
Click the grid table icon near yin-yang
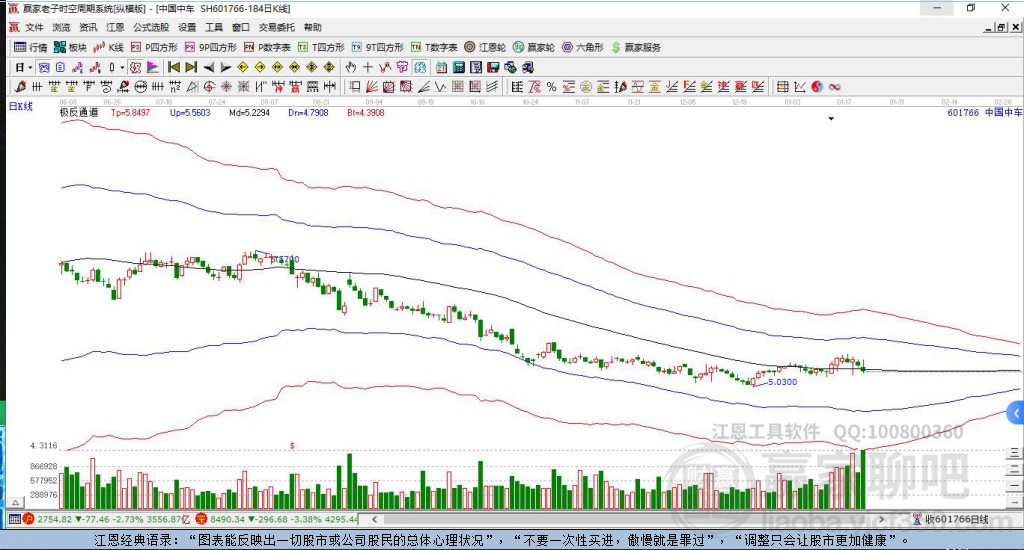click(782, 87)
